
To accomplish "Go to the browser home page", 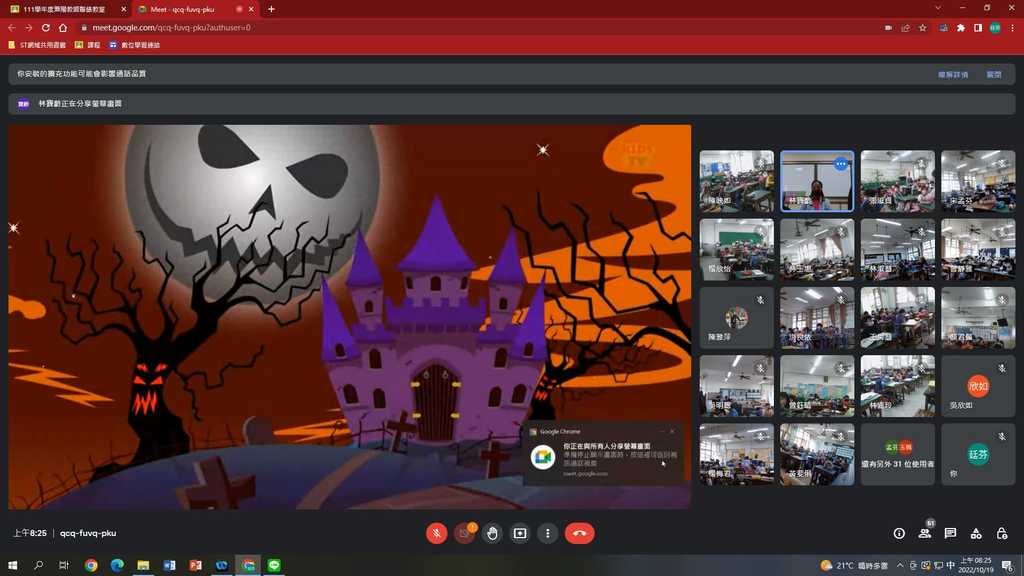I will (63, 27).
